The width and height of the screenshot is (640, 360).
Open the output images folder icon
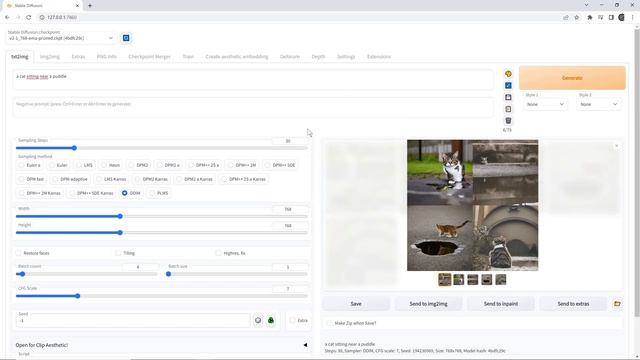pos(617,304)
